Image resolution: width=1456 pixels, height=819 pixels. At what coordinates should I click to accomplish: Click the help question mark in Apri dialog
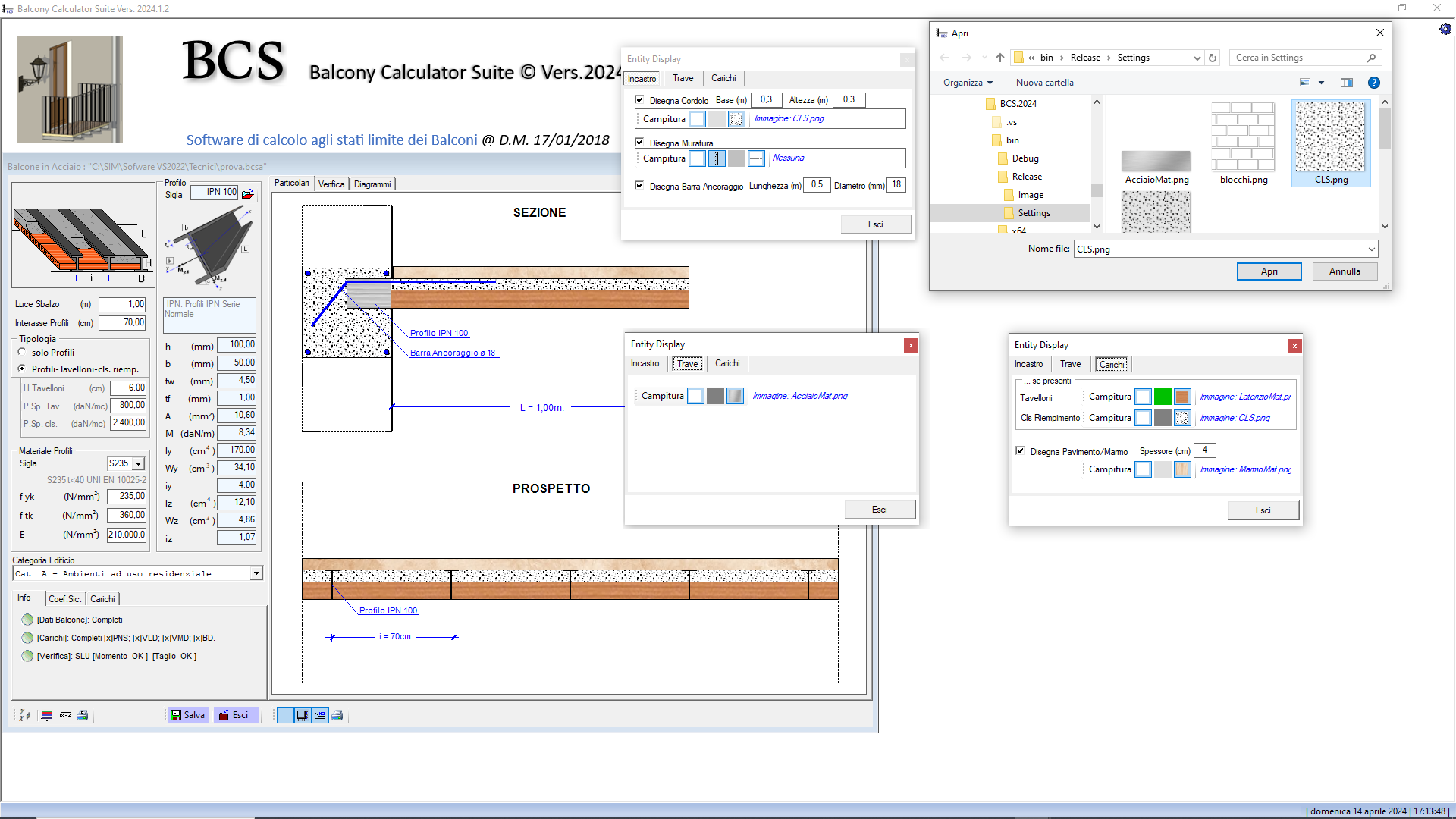[x=1373, y=83]
